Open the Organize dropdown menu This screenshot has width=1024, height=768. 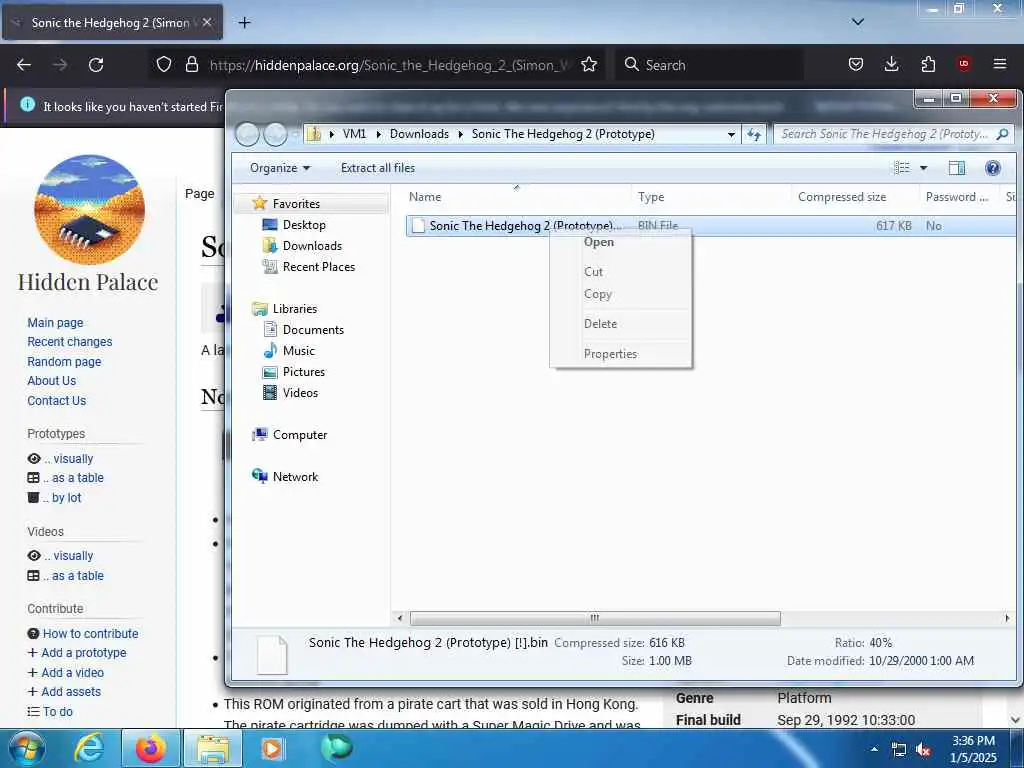tap(280, 168)
